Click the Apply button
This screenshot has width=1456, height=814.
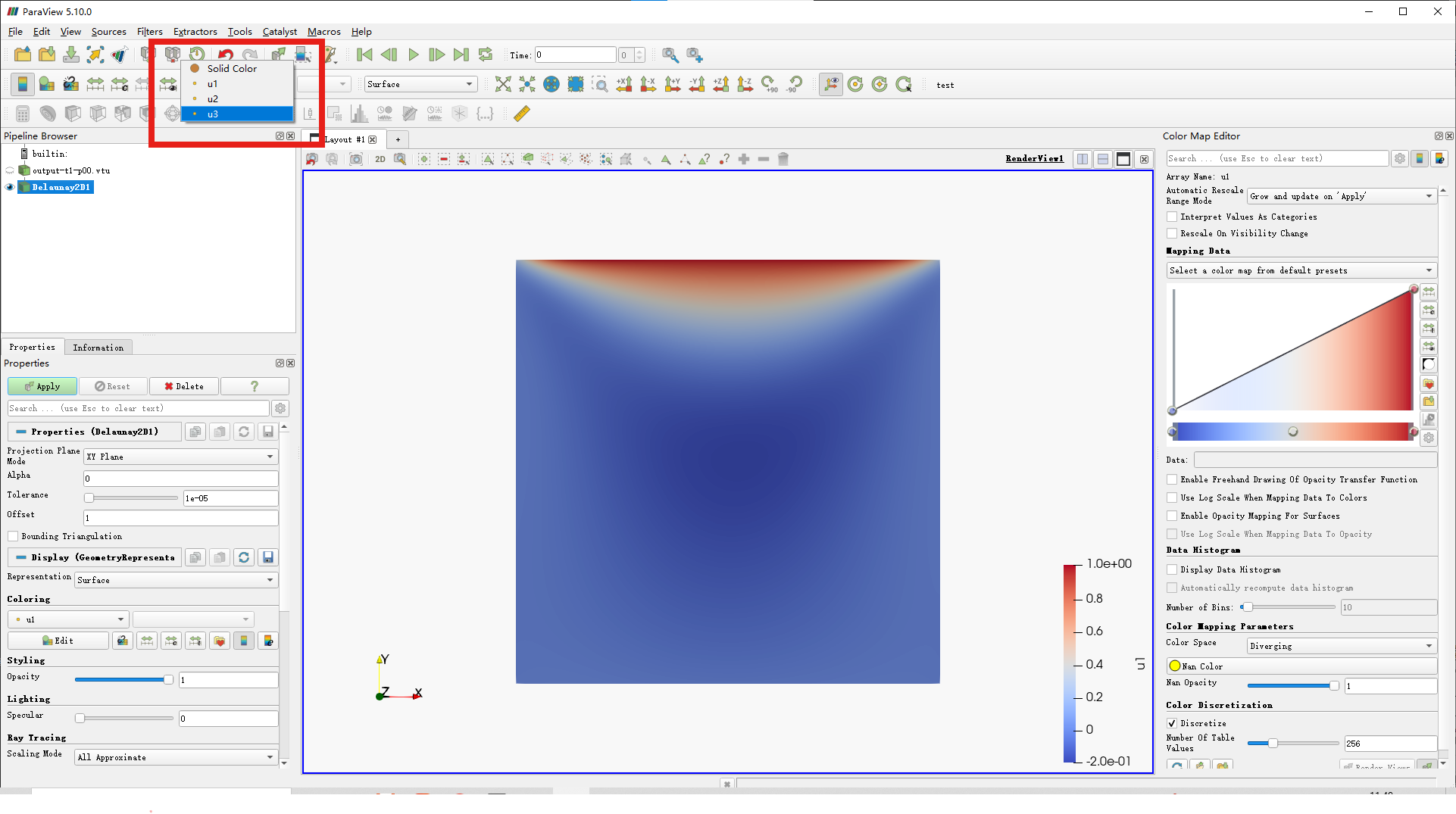coord(42,386)
